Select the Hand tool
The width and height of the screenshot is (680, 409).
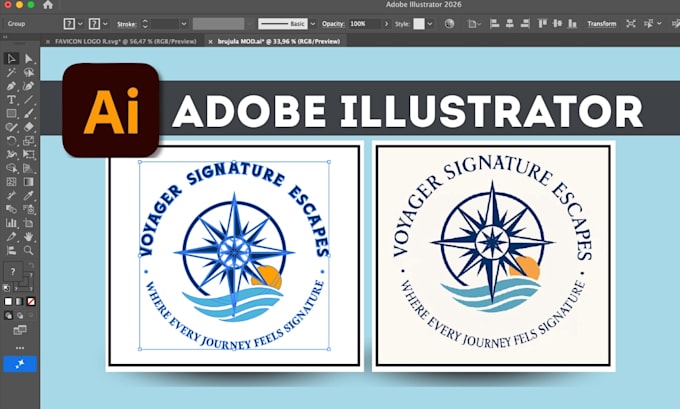[28, 237]
